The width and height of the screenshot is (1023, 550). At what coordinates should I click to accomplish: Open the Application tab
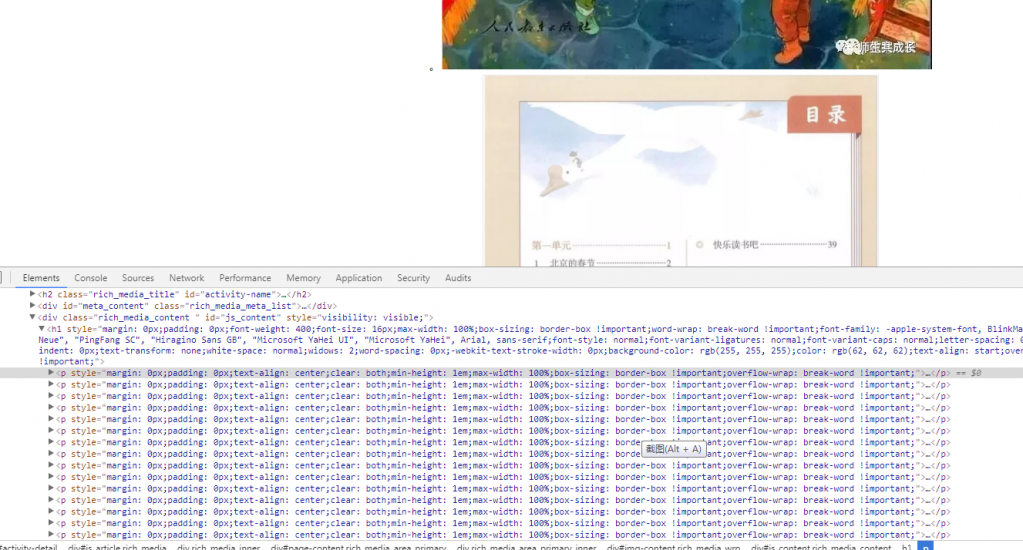[359, 278]
